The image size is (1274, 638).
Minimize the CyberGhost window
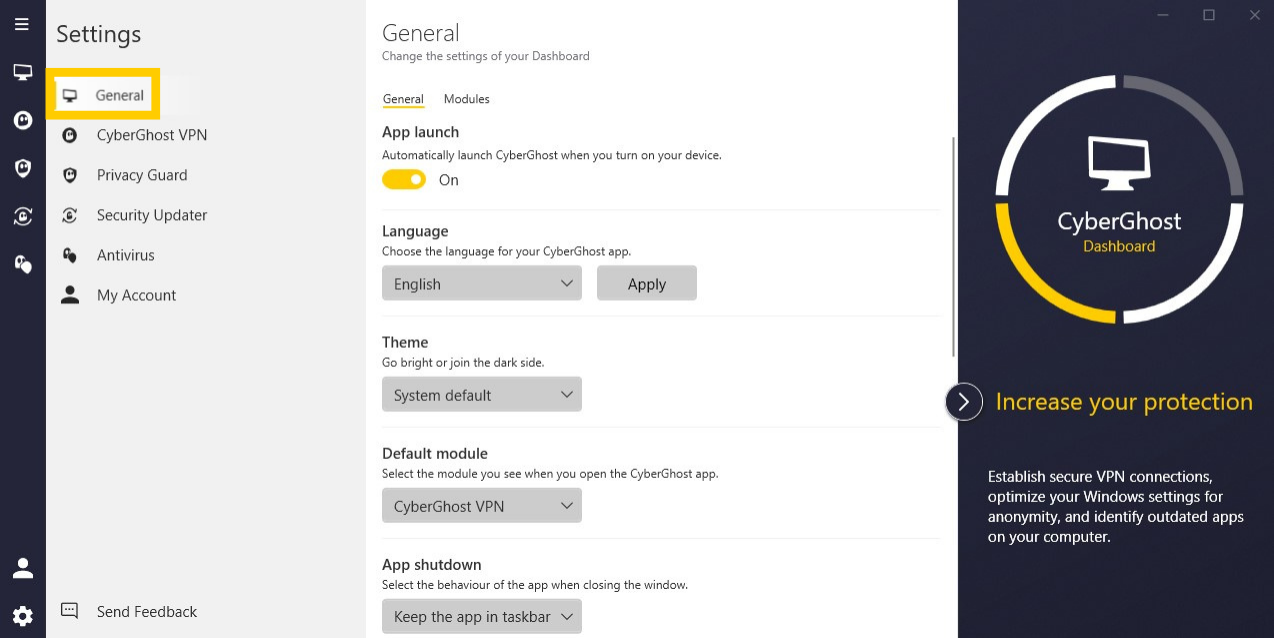1163,15
